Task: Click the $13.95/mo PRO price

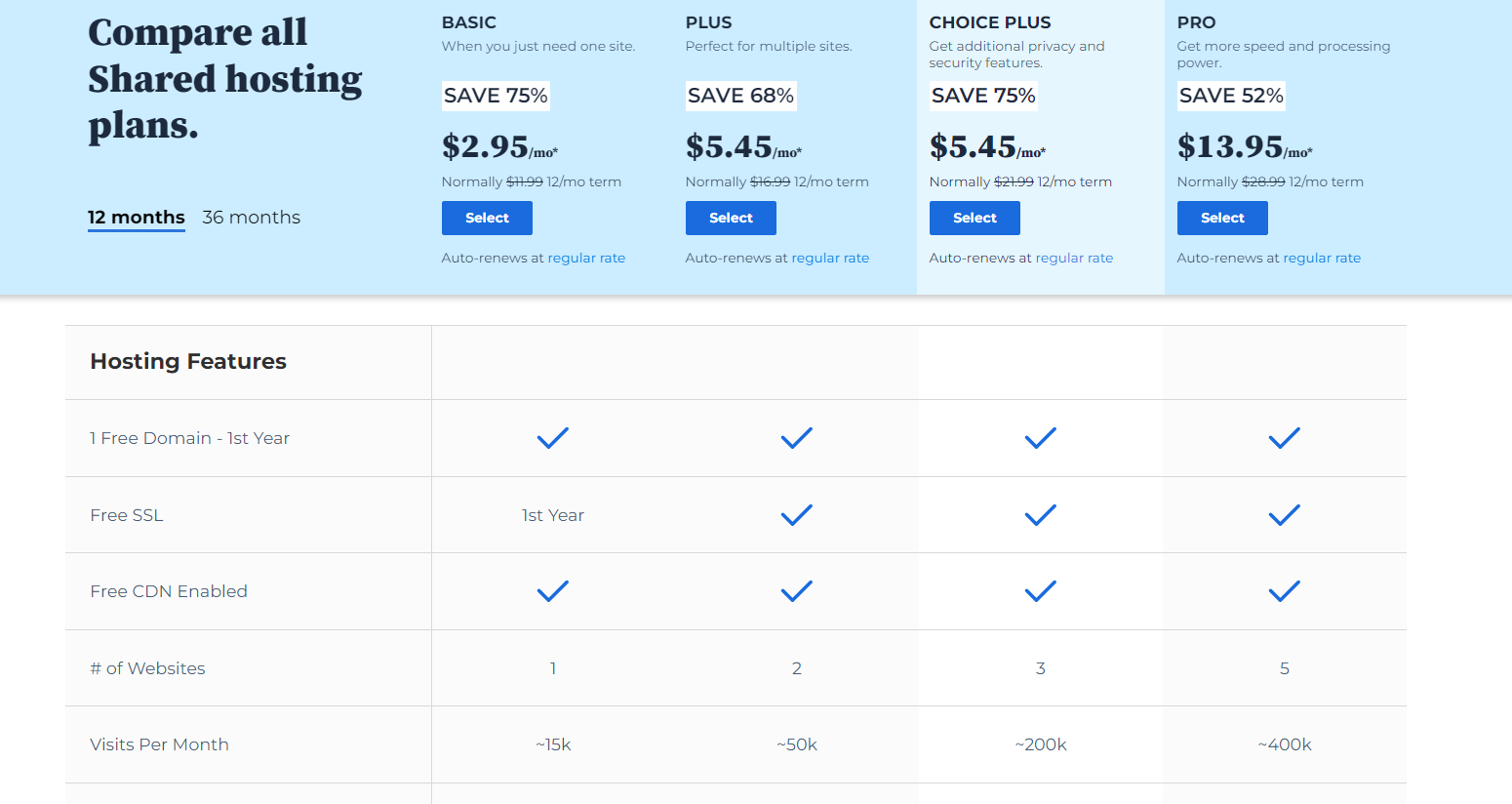Action: (1245, 146)
